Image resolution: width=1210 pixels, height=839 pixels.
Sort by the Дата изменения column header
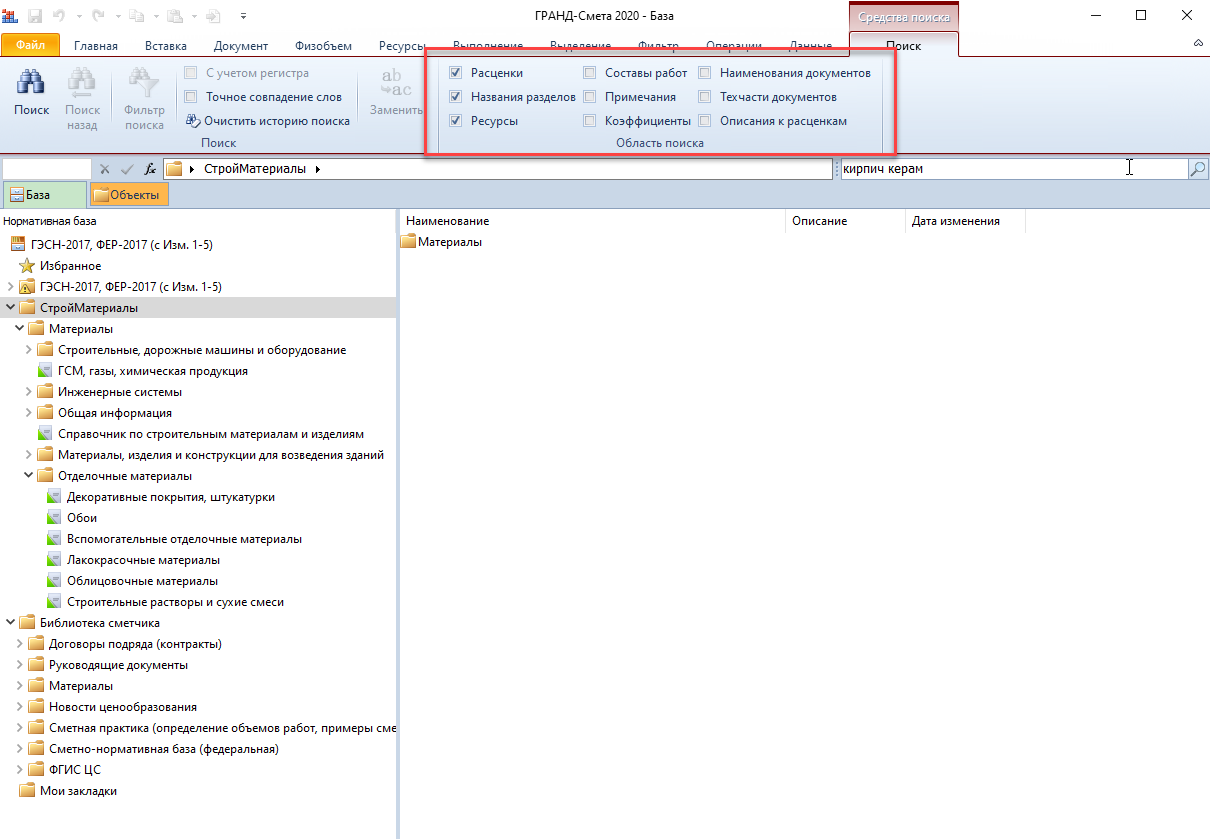tap(965, 221)
